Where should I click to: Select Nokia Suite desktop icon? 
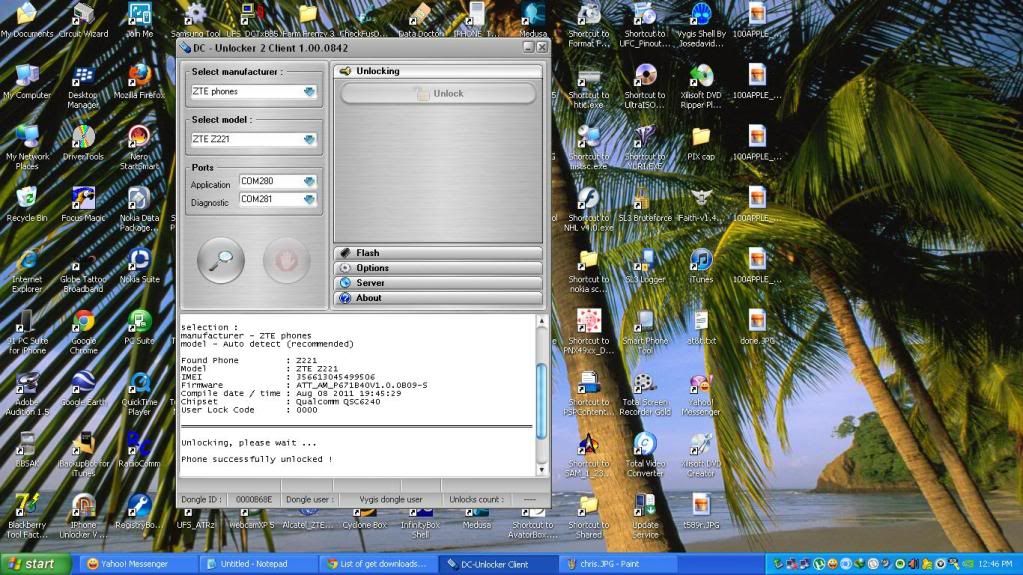pos(139,266)
